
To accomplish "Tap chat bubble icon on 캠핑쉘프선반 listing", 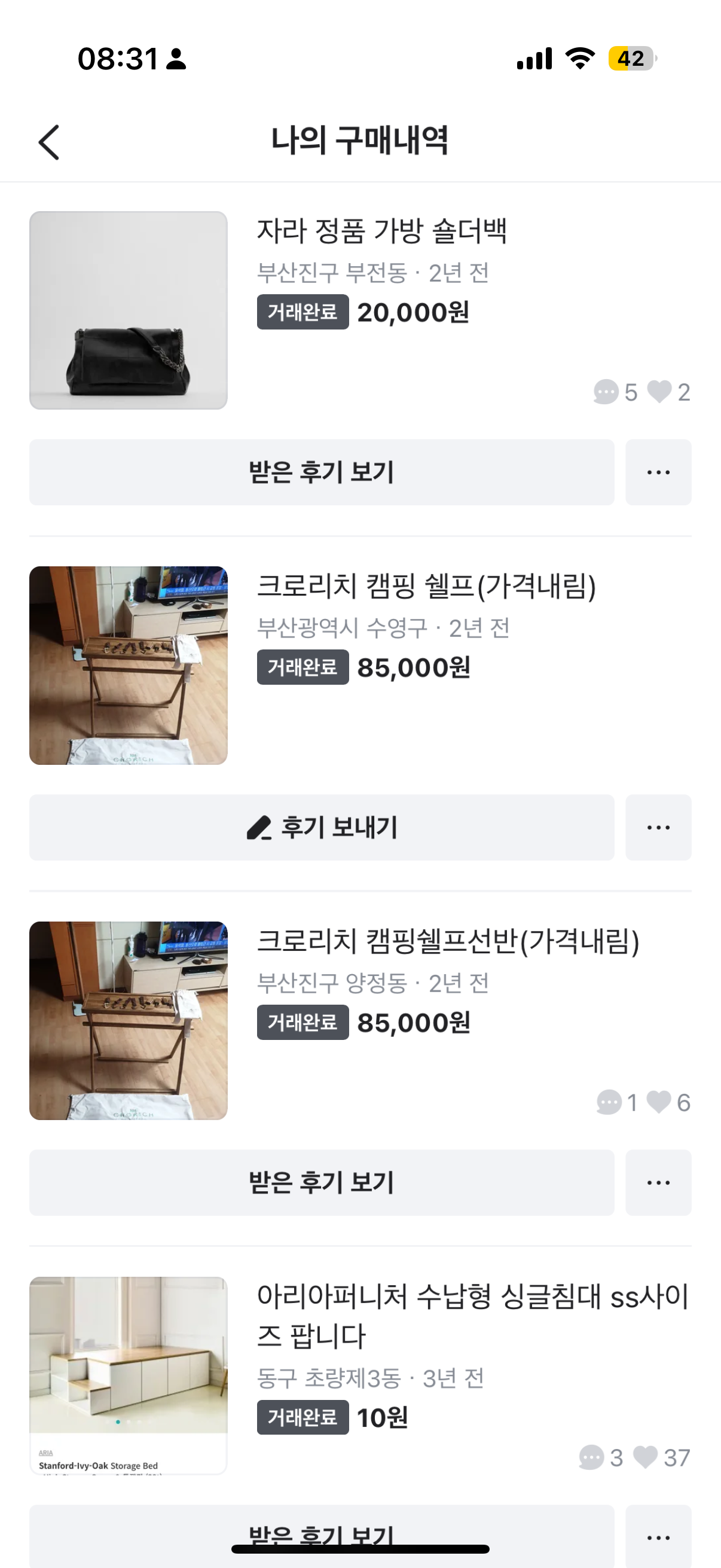I will 609,1102.
